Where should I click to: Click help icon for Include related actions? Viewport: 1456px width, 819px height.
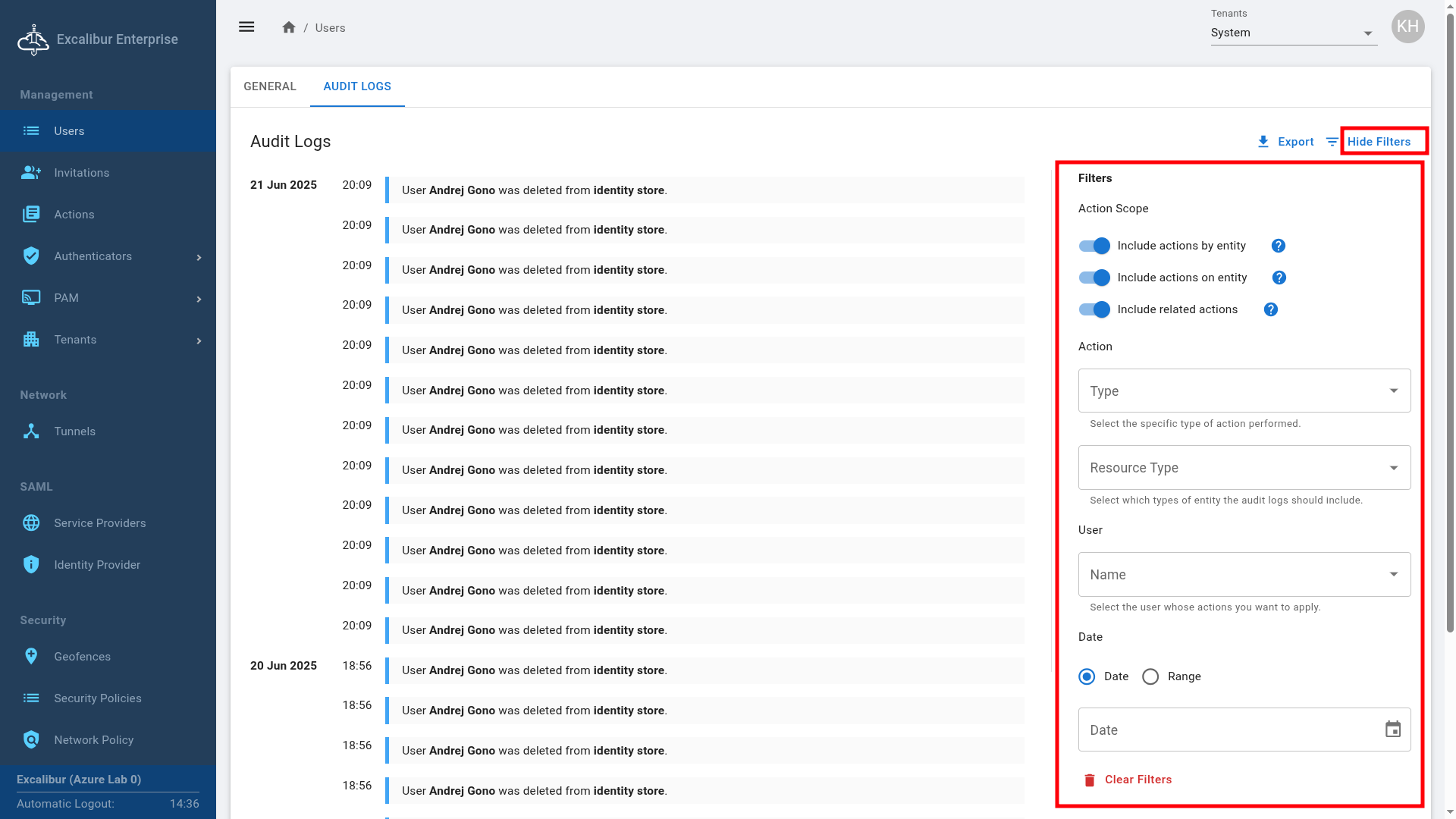click(x=1271, y=309)
